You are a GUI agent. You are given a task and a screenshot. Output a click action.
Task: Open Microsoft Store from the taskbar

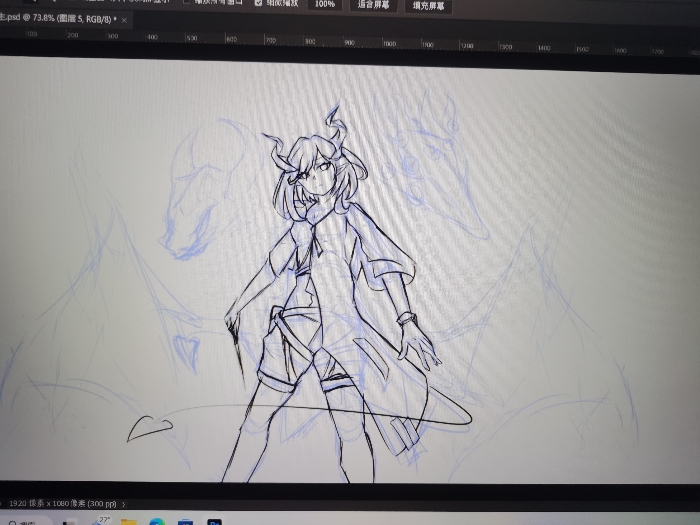[x=185, y=521]
